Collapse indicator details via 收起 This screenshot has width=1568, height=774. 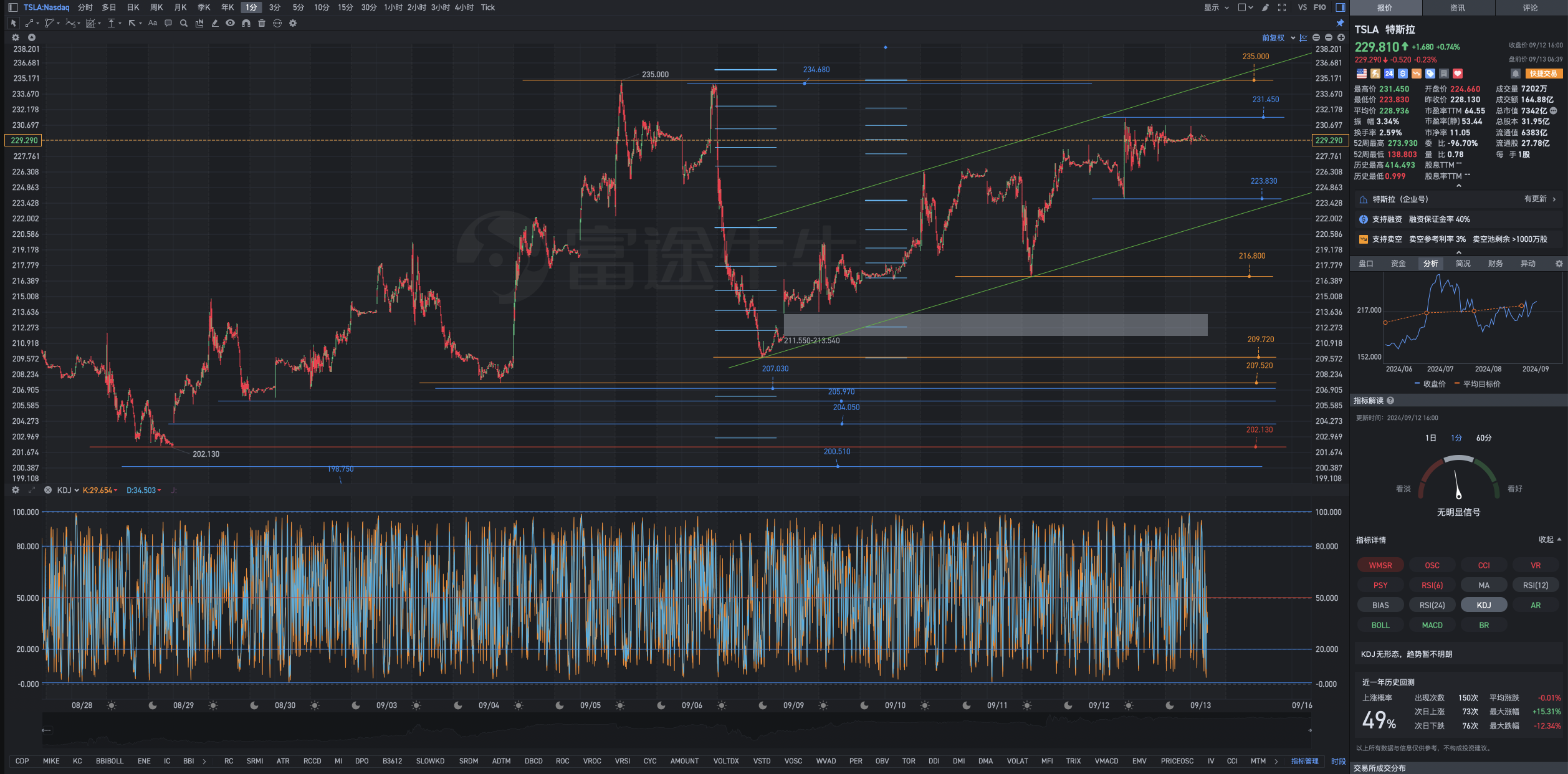1549,540
